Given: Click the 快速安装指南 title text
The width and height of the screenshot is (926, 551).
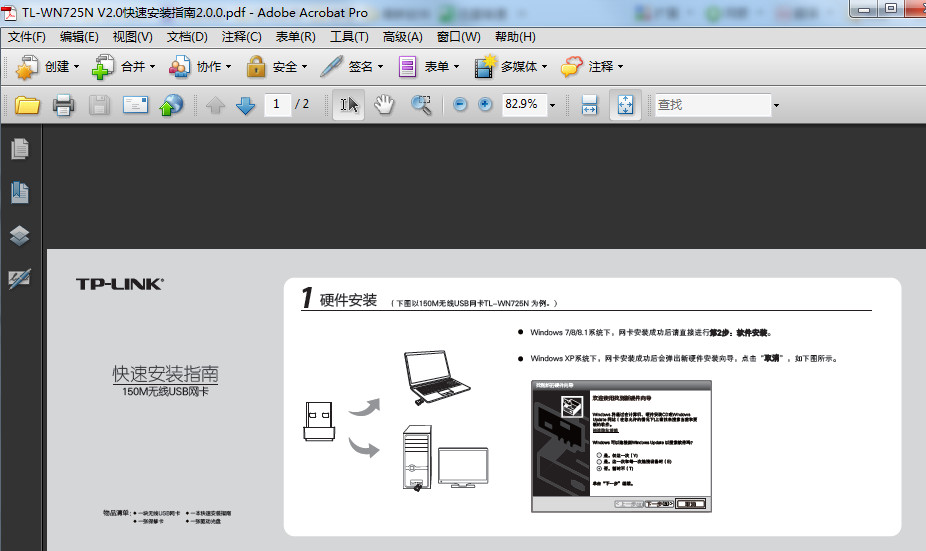Looking at the screenshot, I should (165, 373).
